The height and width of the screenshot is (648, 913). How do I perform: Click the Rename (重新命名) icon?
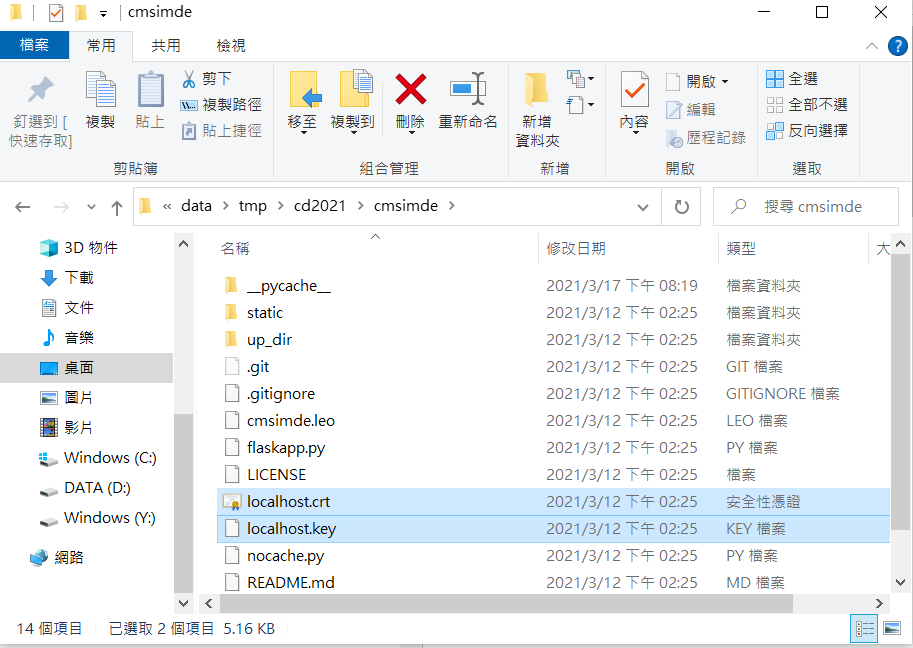pyautogui.click(x=467, y=90)
